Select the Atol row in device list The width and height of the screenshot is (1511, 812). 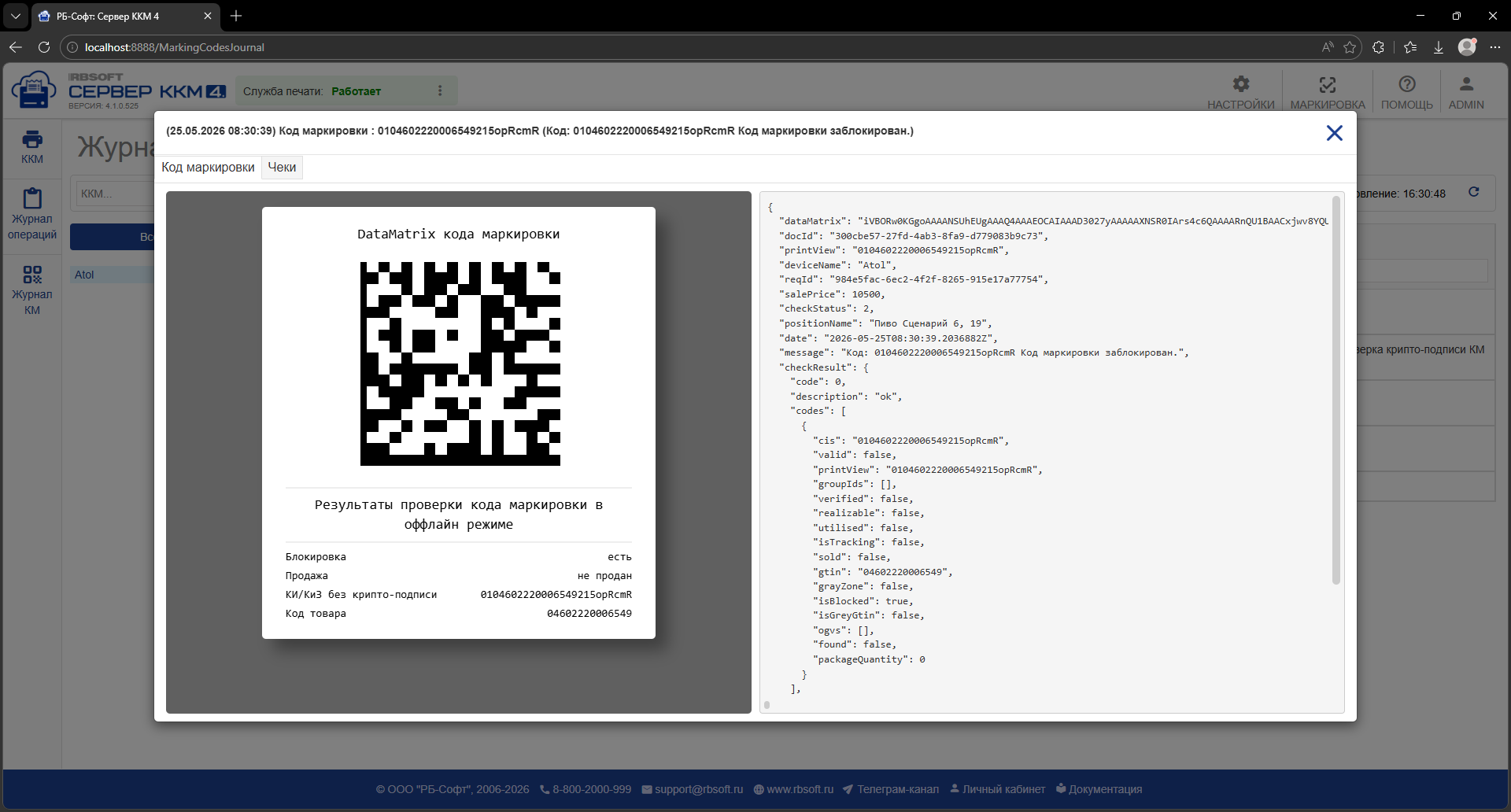pos(112,275)
